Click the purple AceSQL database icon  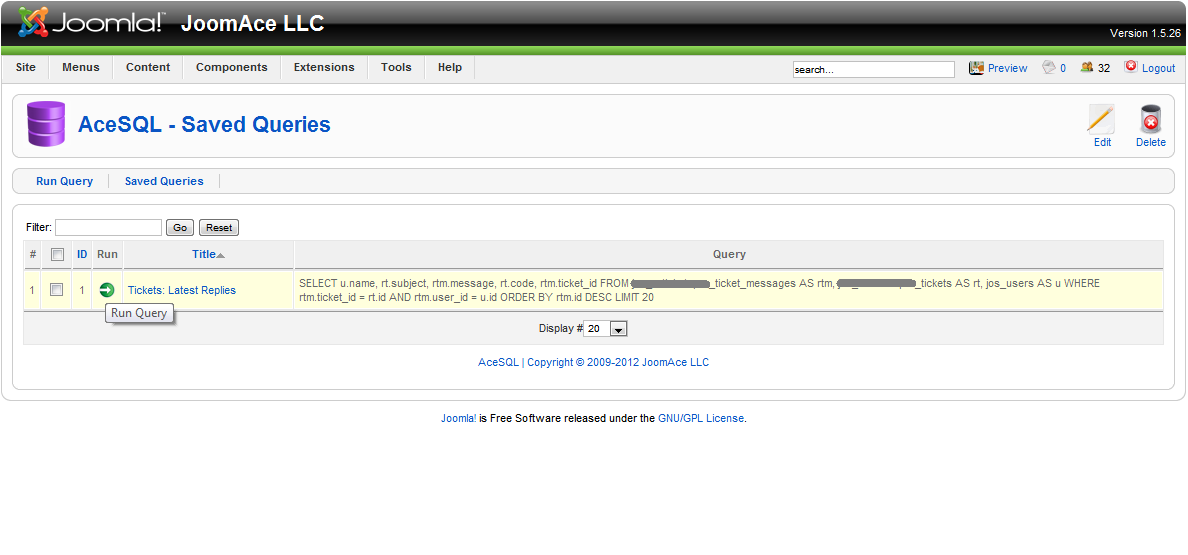pos(46,123)
